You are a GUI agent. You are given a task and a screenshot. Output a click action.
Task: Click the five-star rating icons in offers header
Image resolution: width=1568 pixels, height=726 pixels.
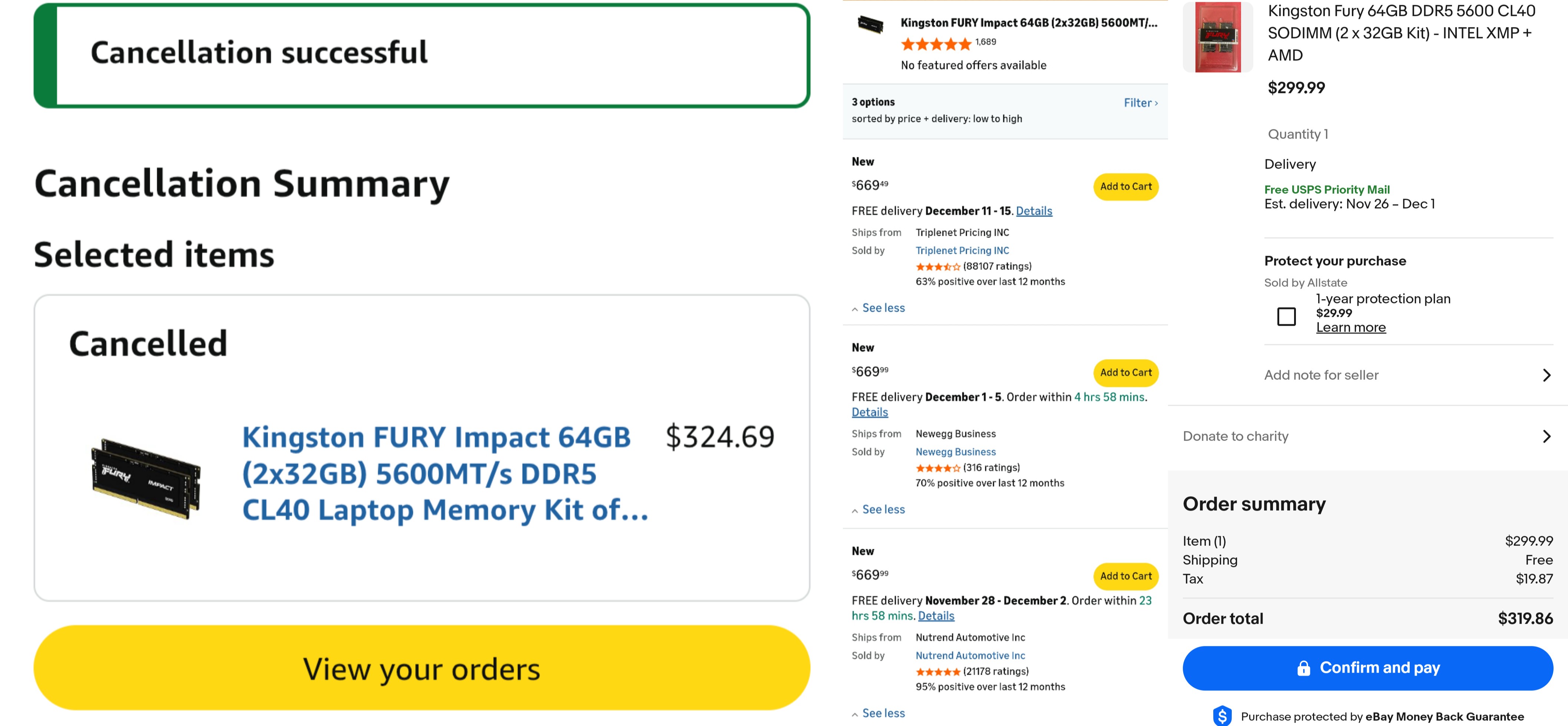coord(936,44)
